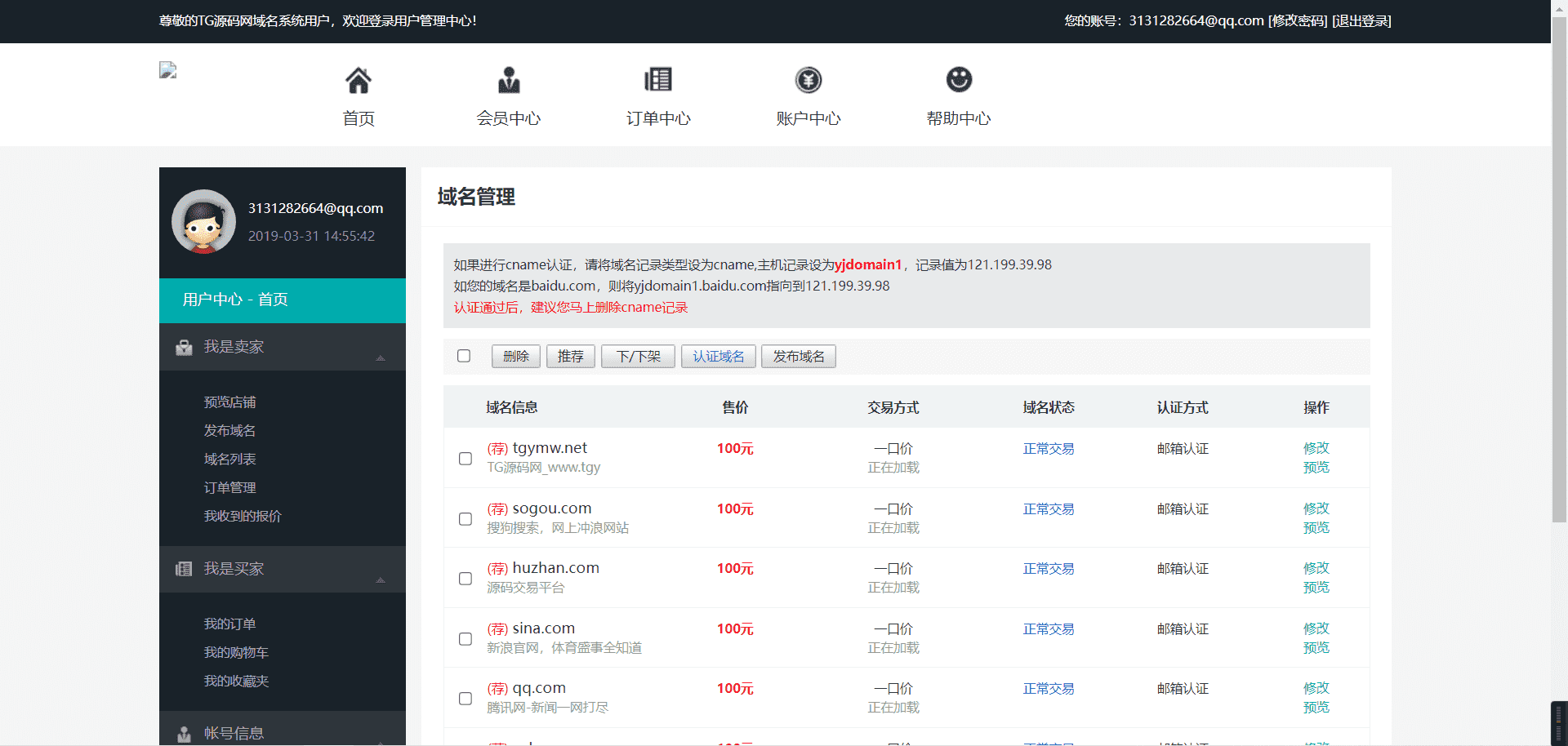
Task: Expand the 帐号信息 sidebar section
Action: pos(234,732)
